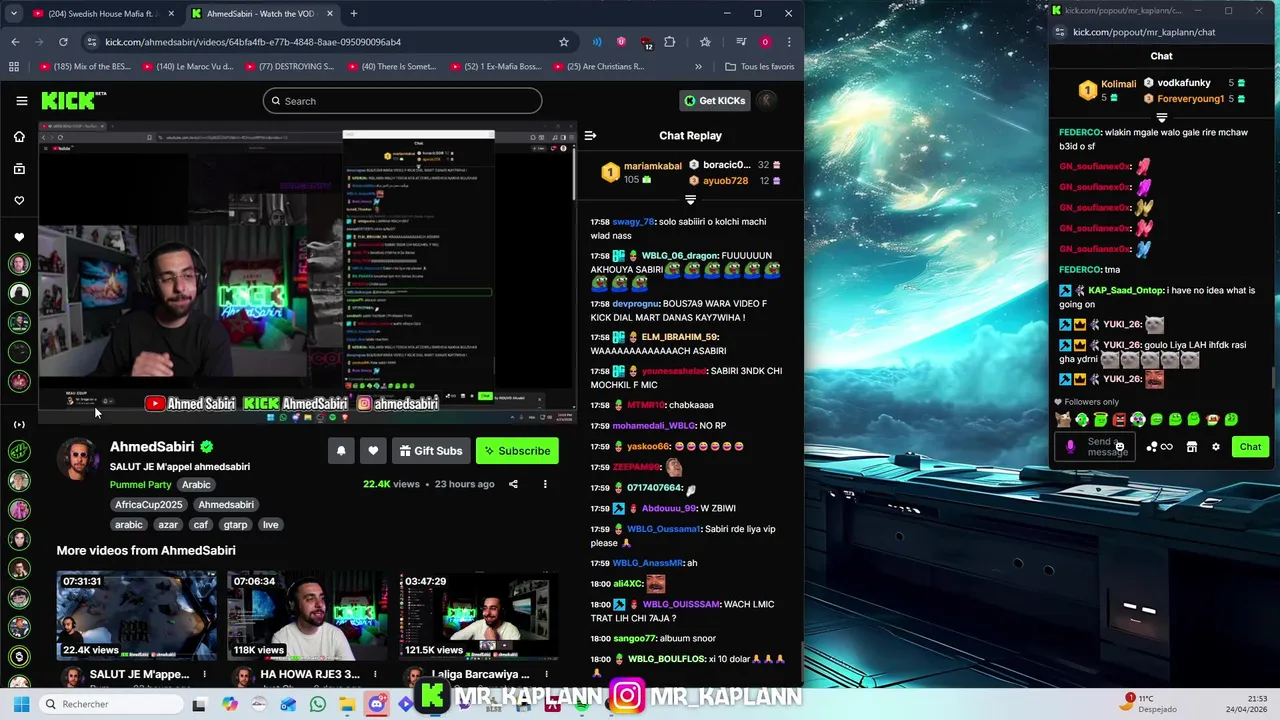Open AhmedSabiri channel avatar

(78, 459)
